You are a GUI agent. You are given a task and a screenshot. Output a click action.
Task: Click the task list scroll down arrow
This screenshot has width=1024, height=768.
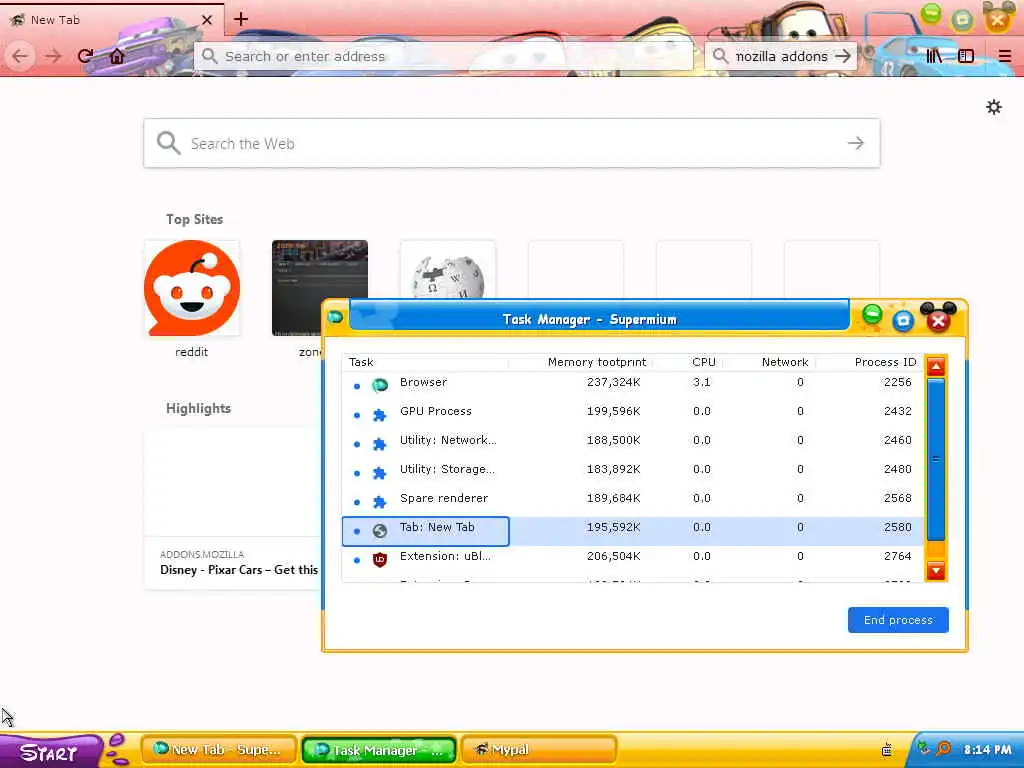(x=936, y=571)
